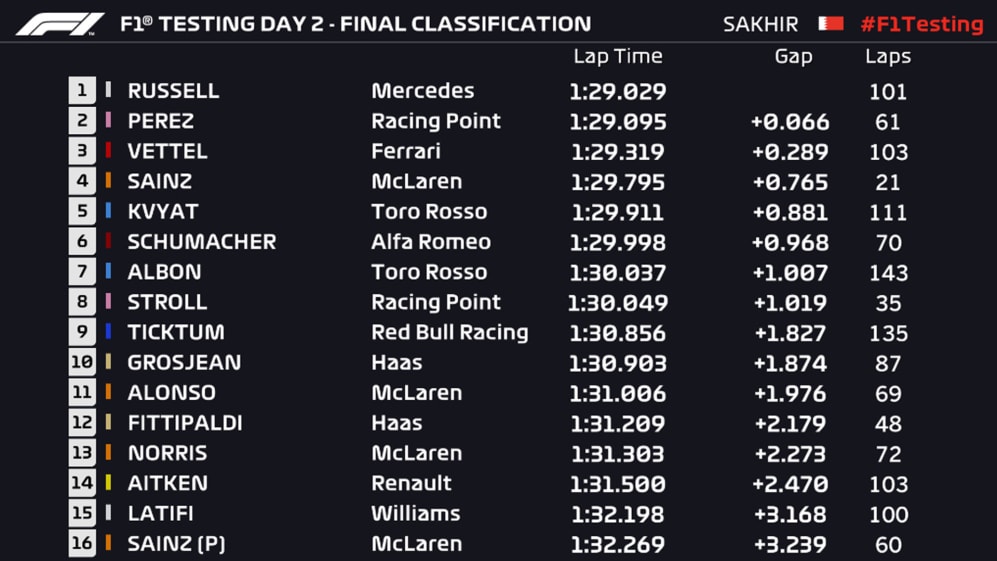Click the Racing Point team name for Perez
This screenshot has height=561, width=997.
pyautogui.click(x=436, y=121)
